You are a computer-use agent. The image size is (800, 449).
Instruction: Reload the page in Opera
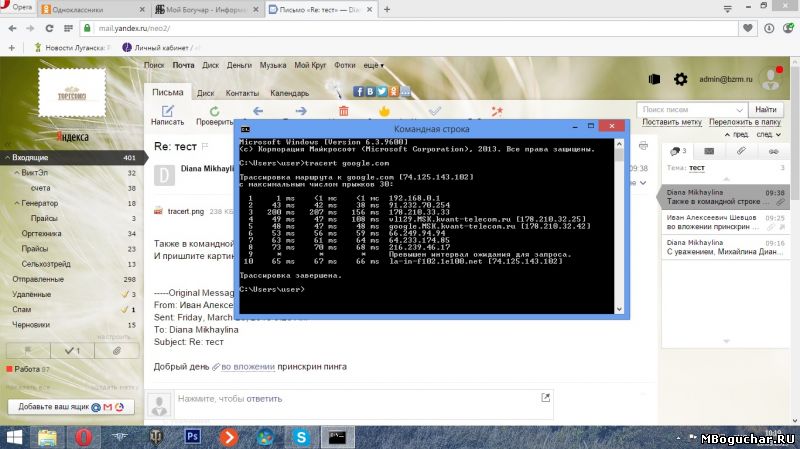pyautogui.click(x=49, y=28)
